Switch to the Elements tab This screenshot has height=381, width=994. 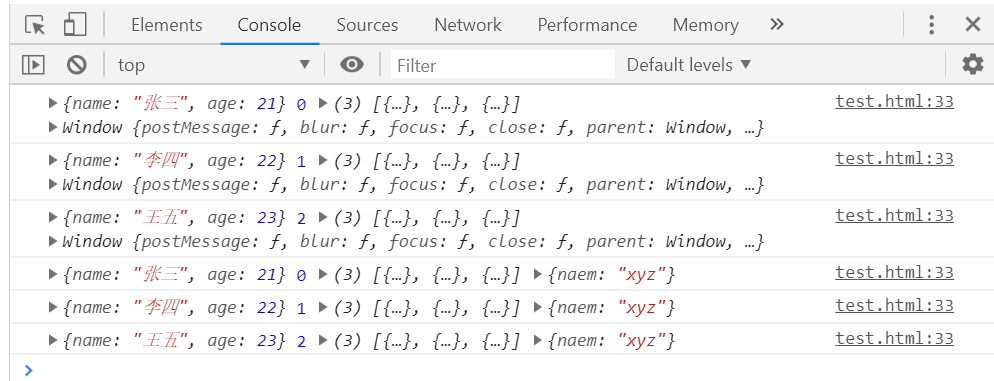click(167, 25)
